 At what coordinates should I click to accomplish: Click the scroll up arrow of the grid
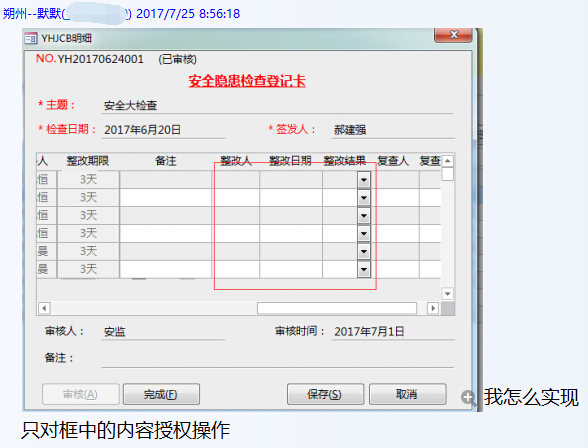point(448,161)
